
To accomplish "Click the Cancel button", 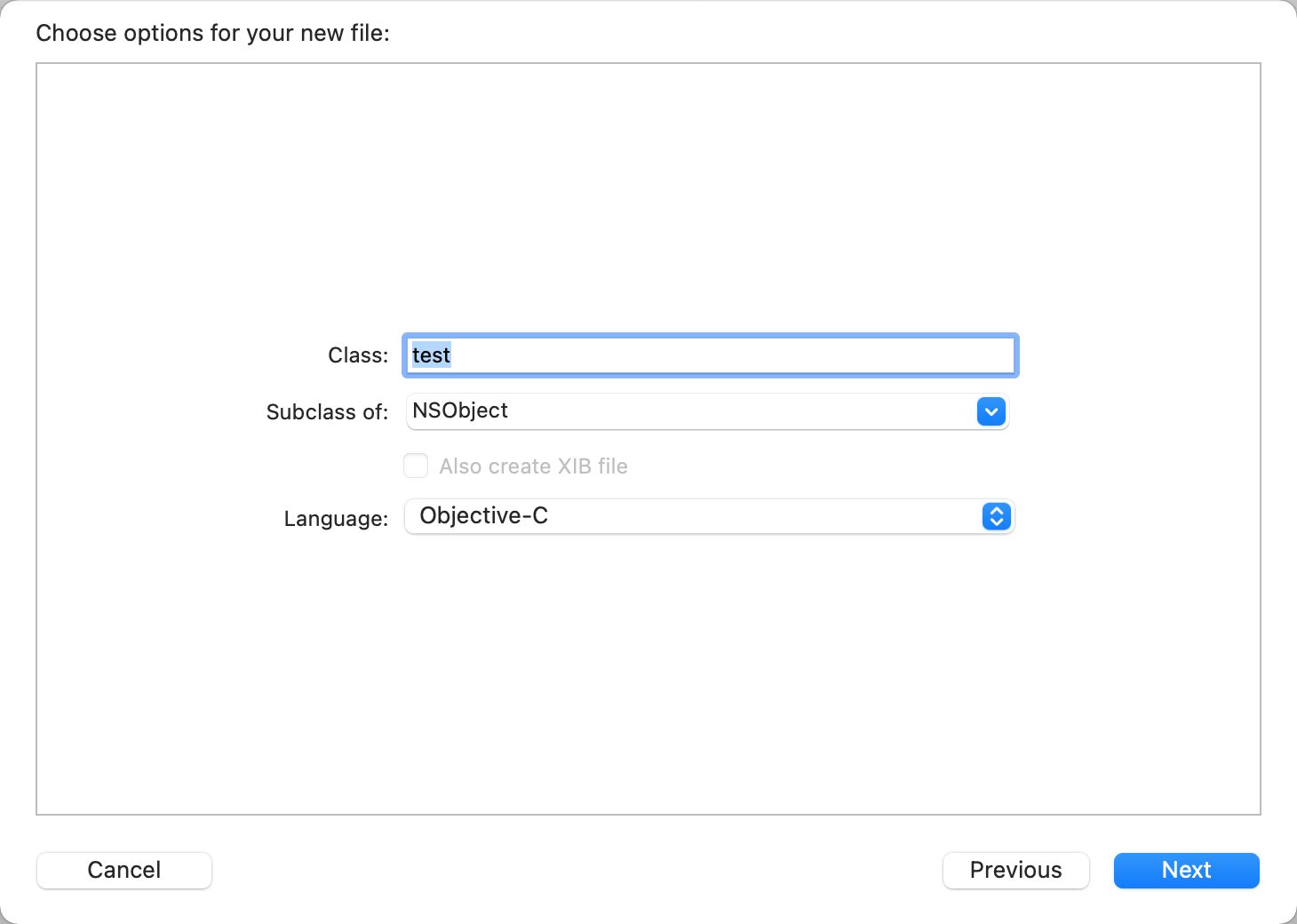I will (124, 870).
